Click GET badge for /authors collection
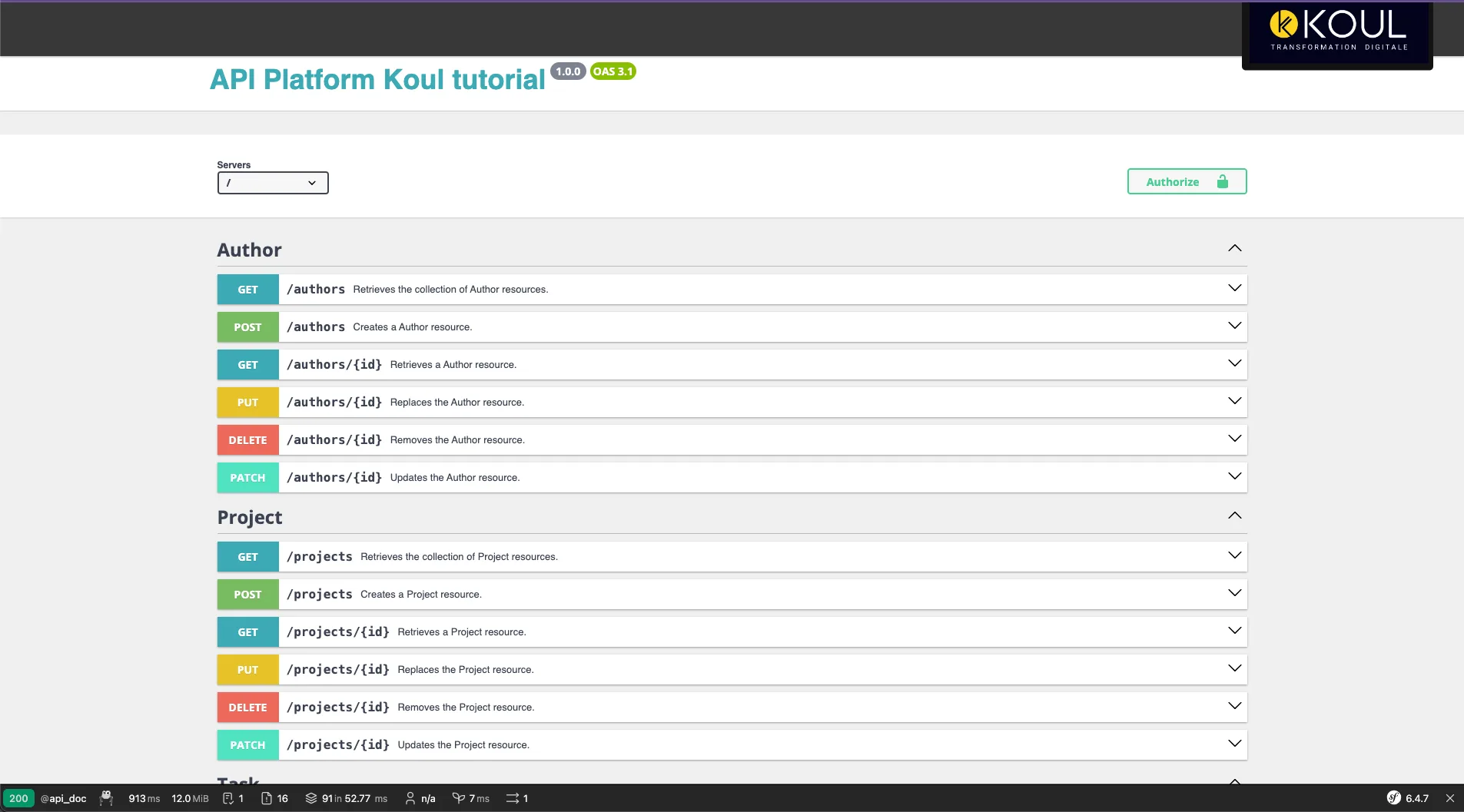Image resolution: width=1464 pixels, height=812 pixels. coord(247,290)
